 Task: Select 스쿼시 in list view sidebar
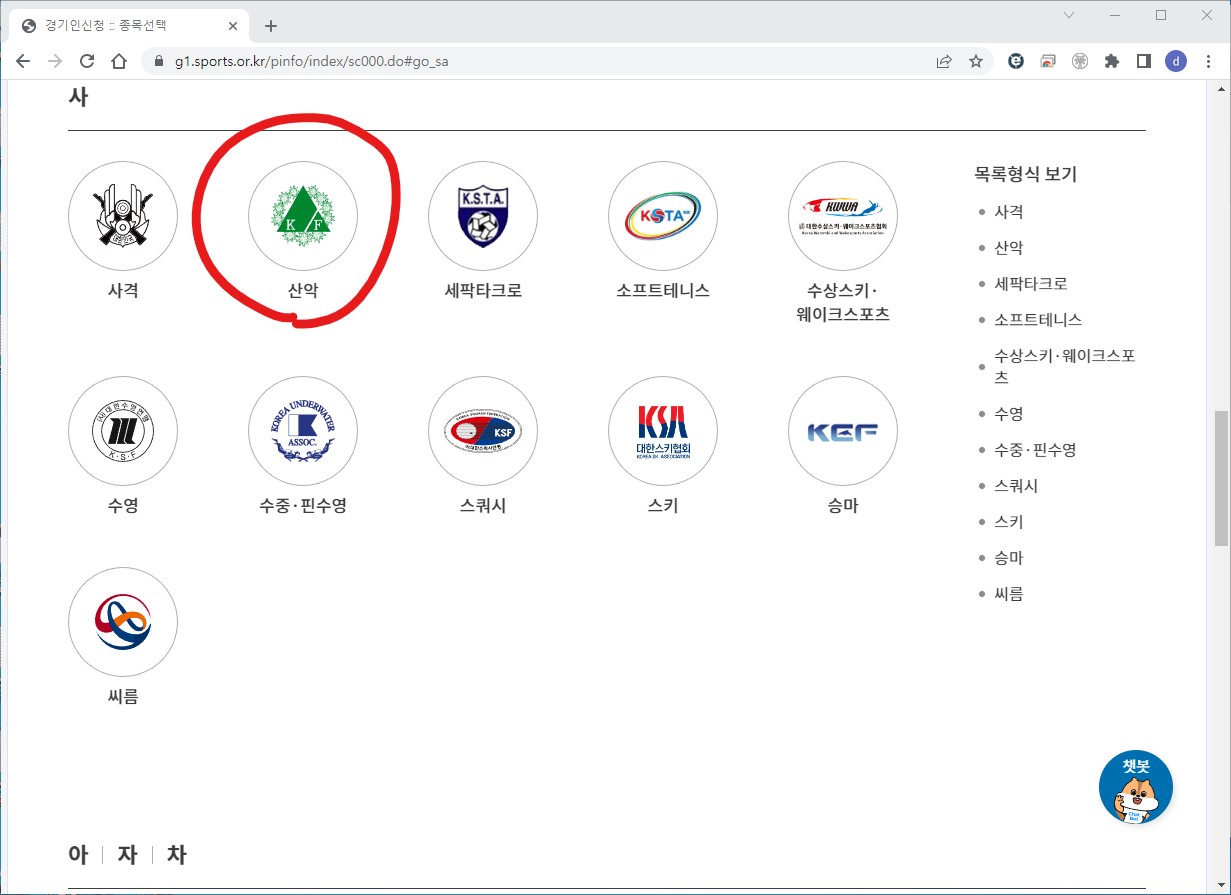(x=1015, y=486)
